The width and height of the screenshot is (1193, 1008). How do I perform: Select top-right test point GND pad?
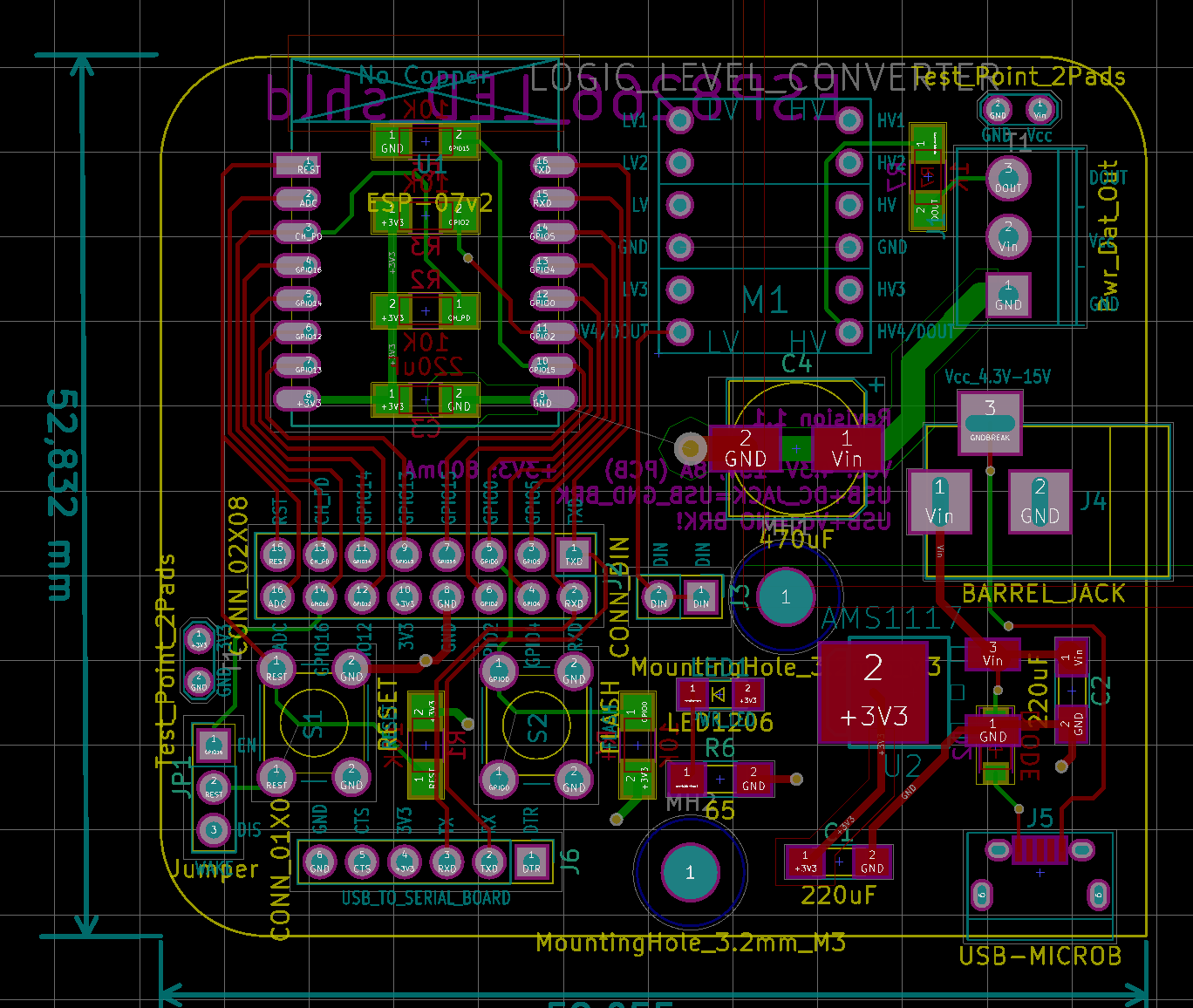point(998,110)
